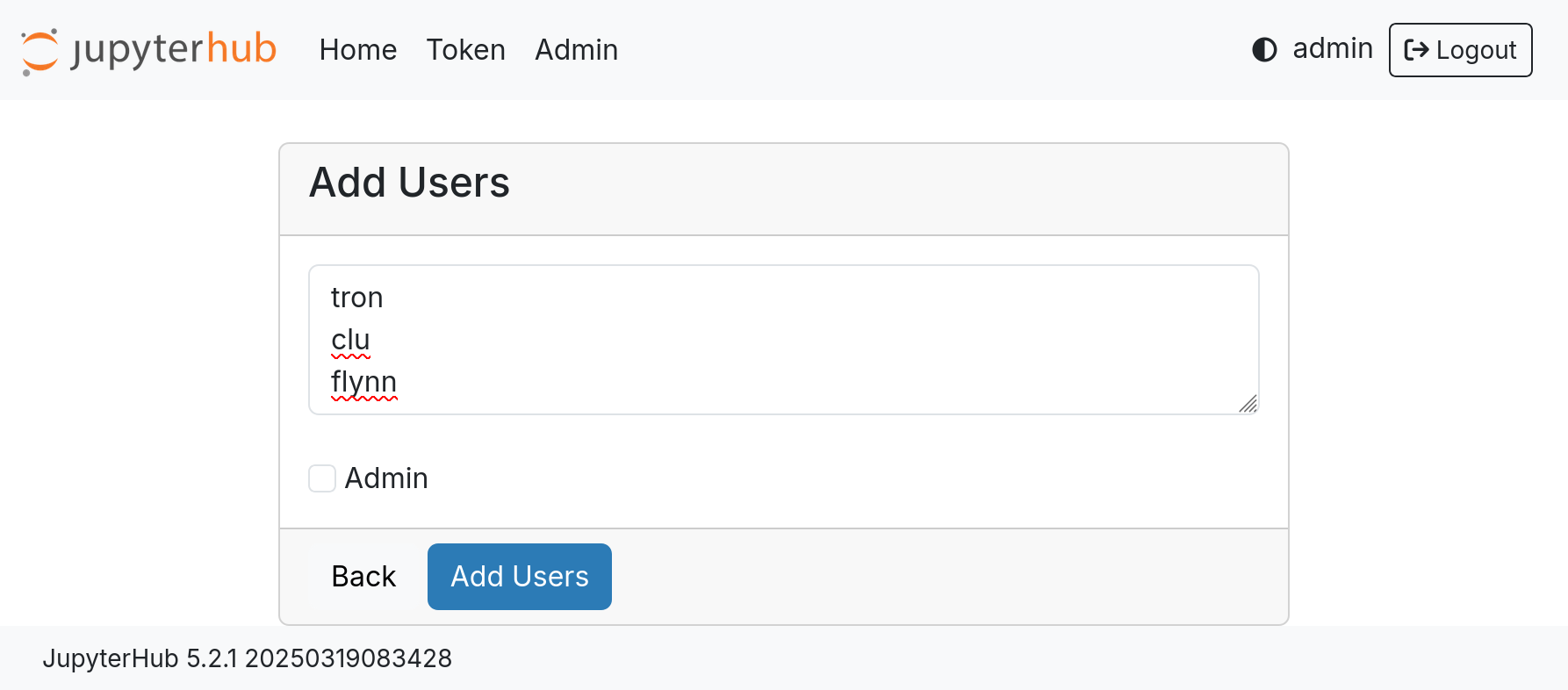1568x690 pixels.
Task: Toggle the dark mode half-circle icon
Action: click(1264, 50)
